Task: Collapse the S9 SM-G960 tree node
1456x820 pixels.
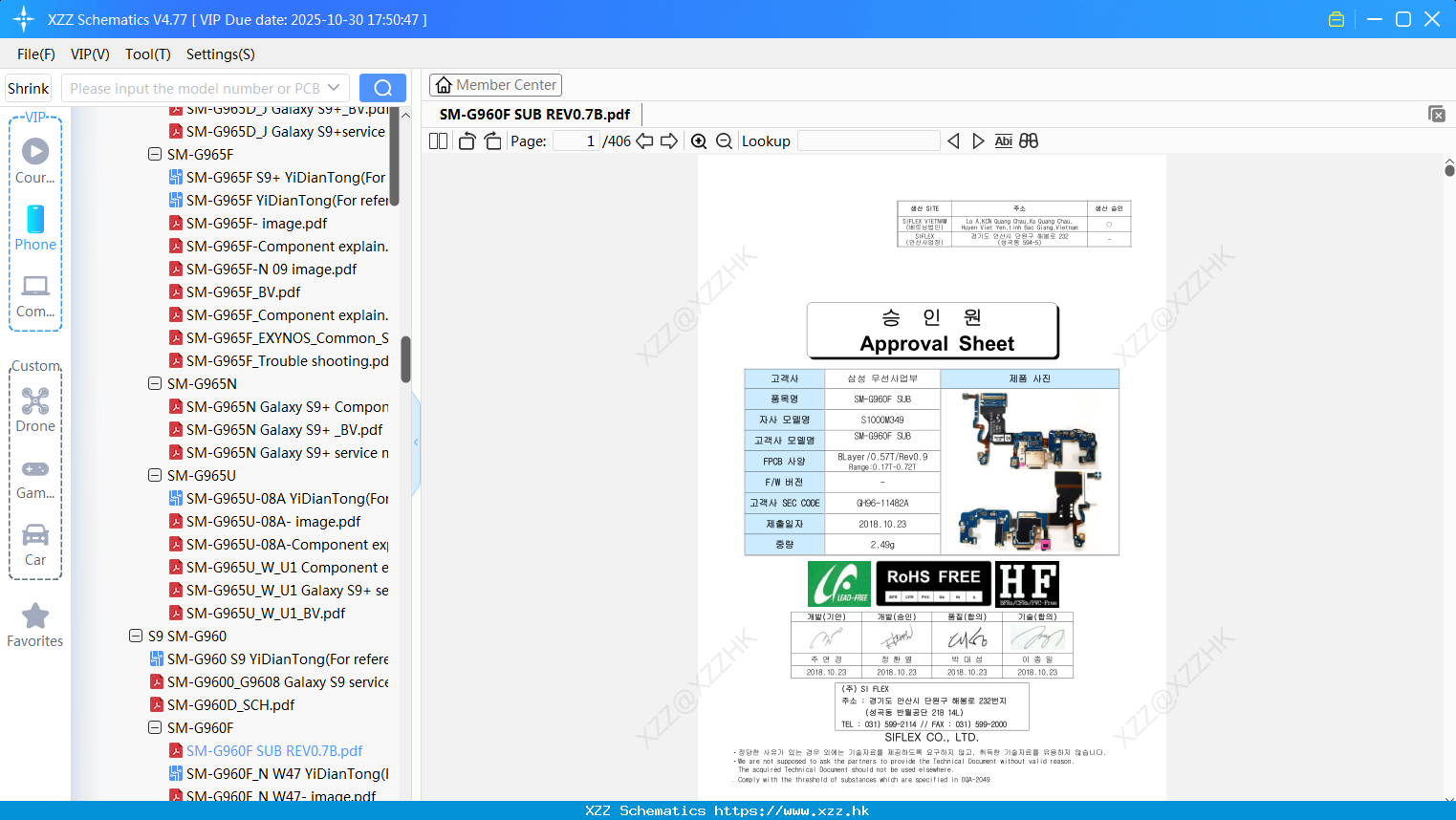Action: coord(136,636)
